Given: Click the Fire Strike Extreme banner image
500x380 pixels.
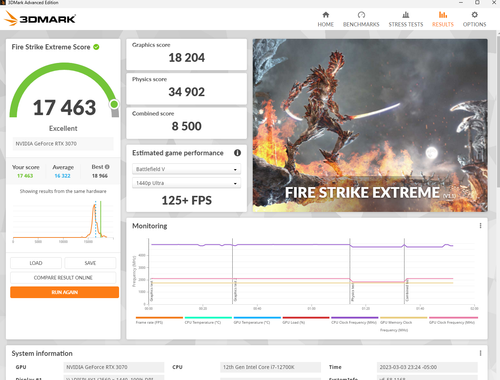Looking at the screenshot, I should [370, 125].
